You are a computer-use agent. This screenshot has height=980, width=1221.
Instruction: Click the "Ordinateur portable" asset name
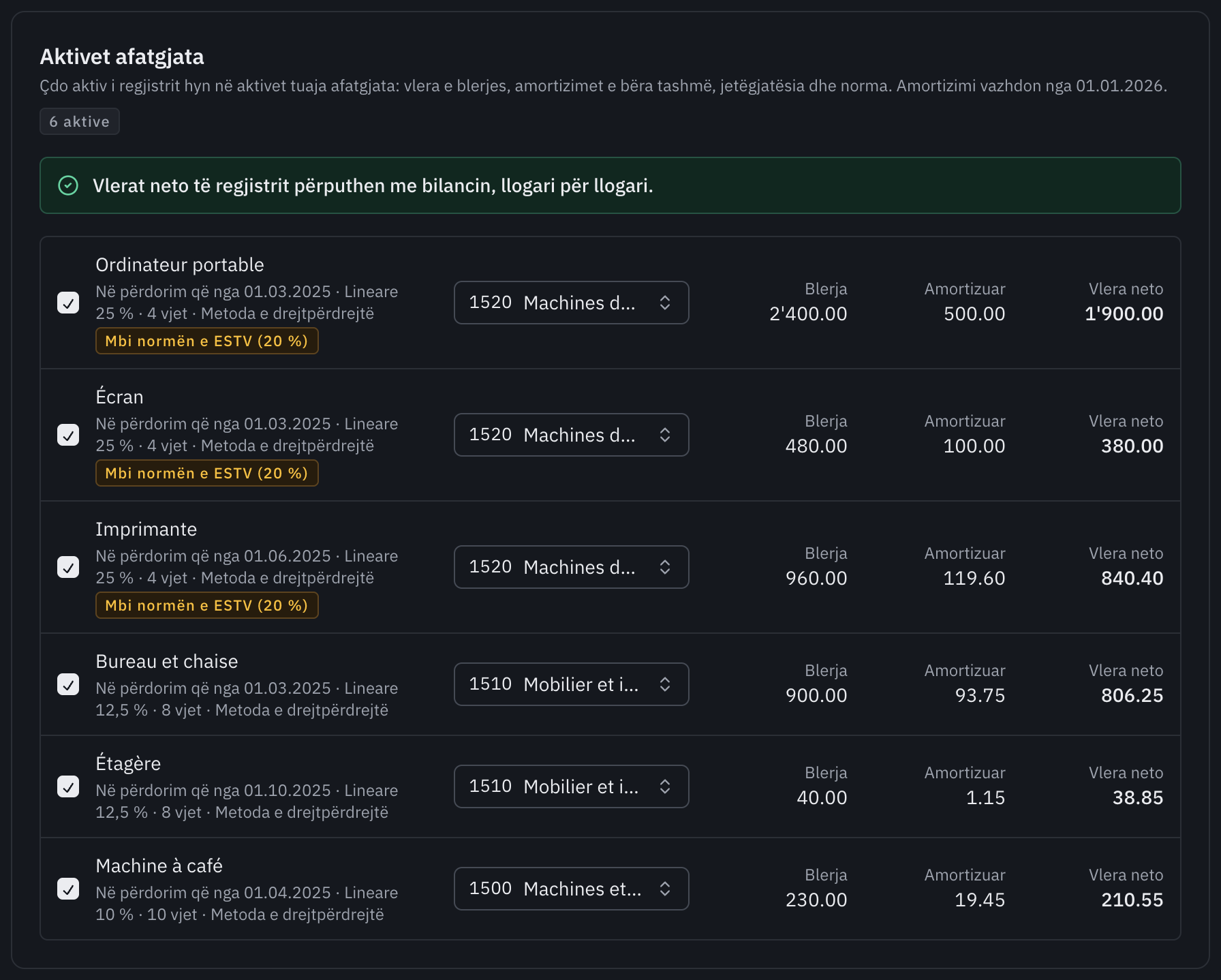tap(180, 264)
